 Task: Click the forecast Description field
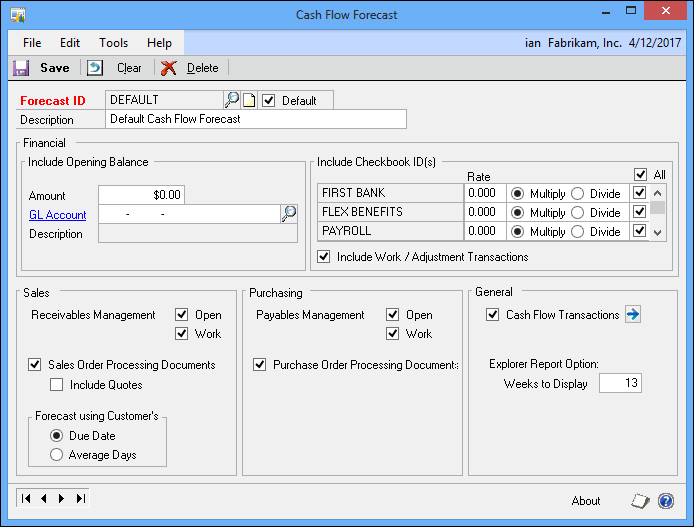click(x=256, y=119)
